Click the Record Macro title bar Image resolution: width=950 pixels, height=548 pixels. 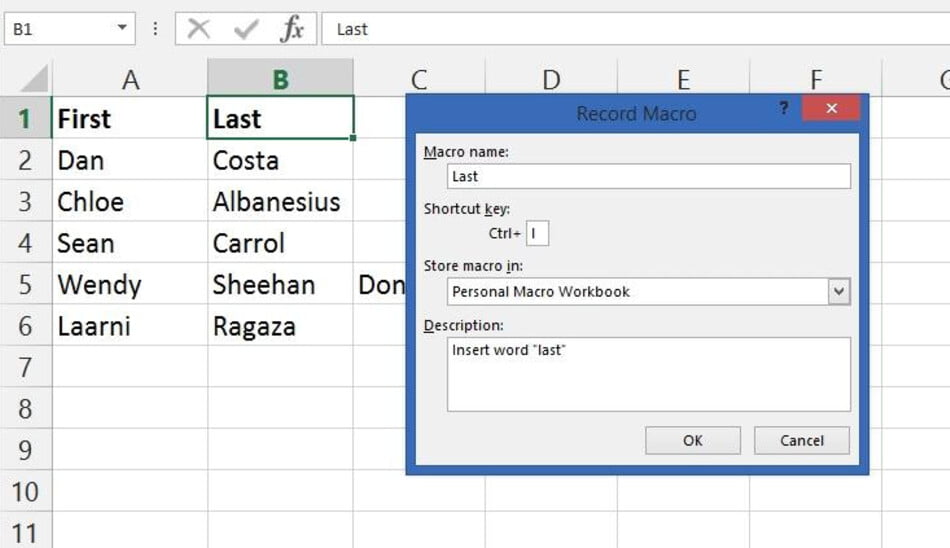point(636,113)
